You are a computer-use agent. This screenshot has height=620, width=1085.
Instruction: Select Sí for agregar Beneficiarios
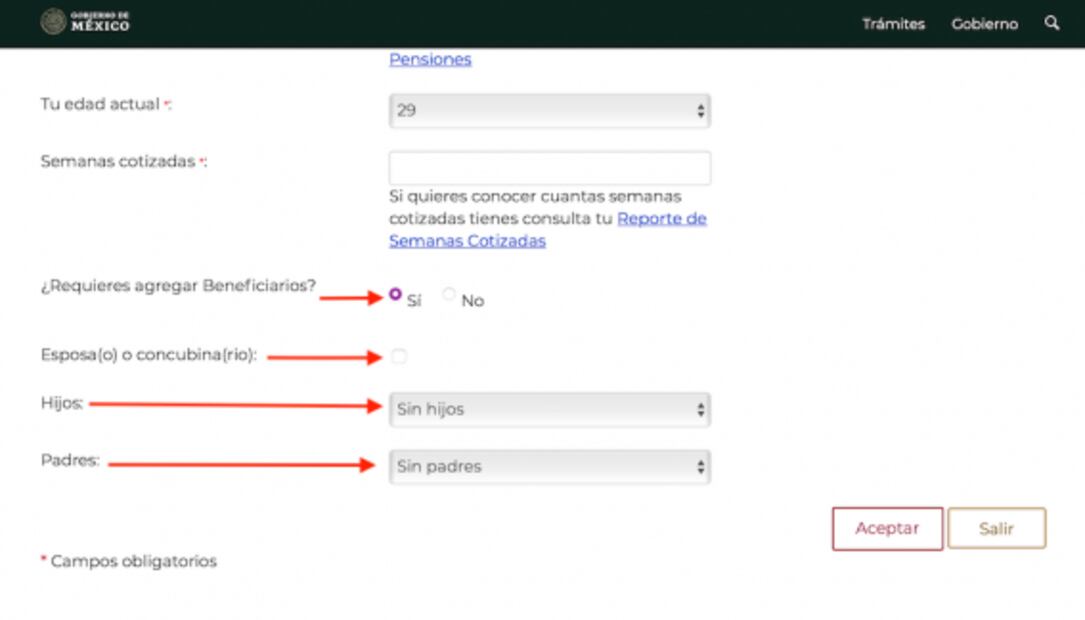pyautogui.click(x=396, y=295)
